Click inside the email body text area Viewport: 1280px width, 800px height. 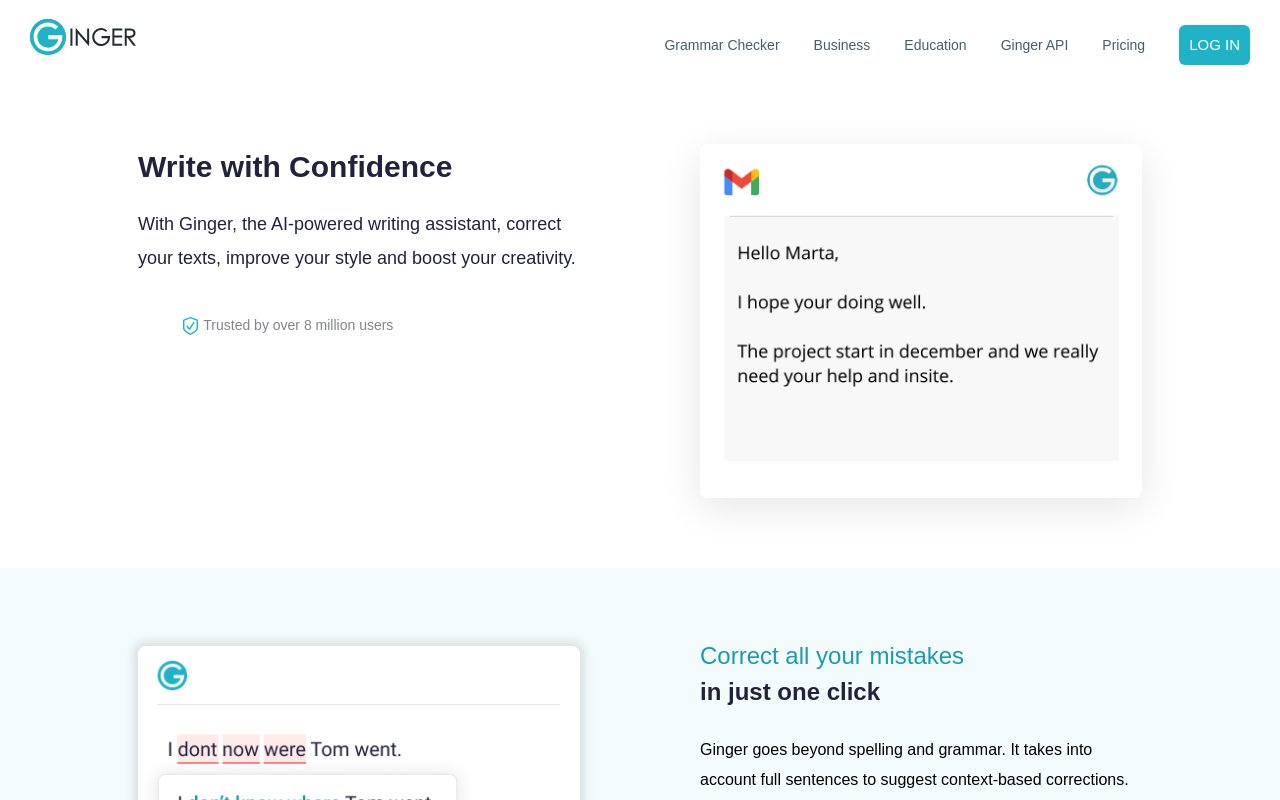click(921, 339)
